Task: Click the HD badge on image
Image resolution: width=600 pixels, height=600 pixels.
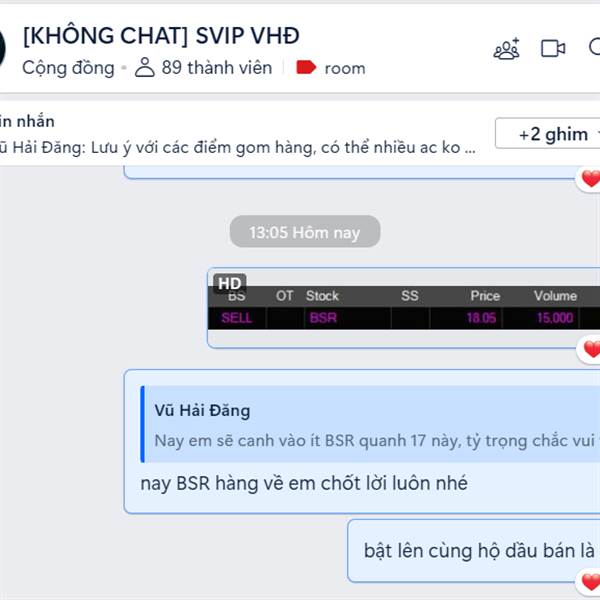Action: pos(230,284)
